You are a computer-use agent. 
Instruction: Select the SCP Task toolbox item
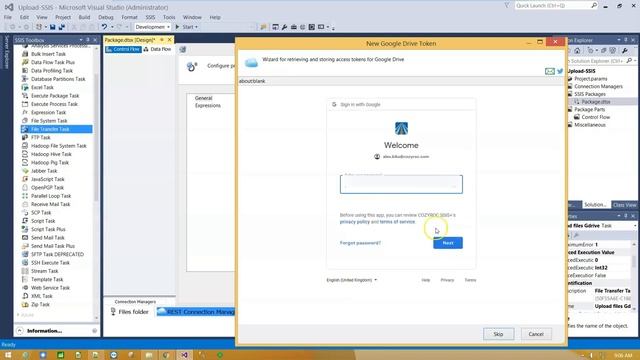click(x=41, y=213)
